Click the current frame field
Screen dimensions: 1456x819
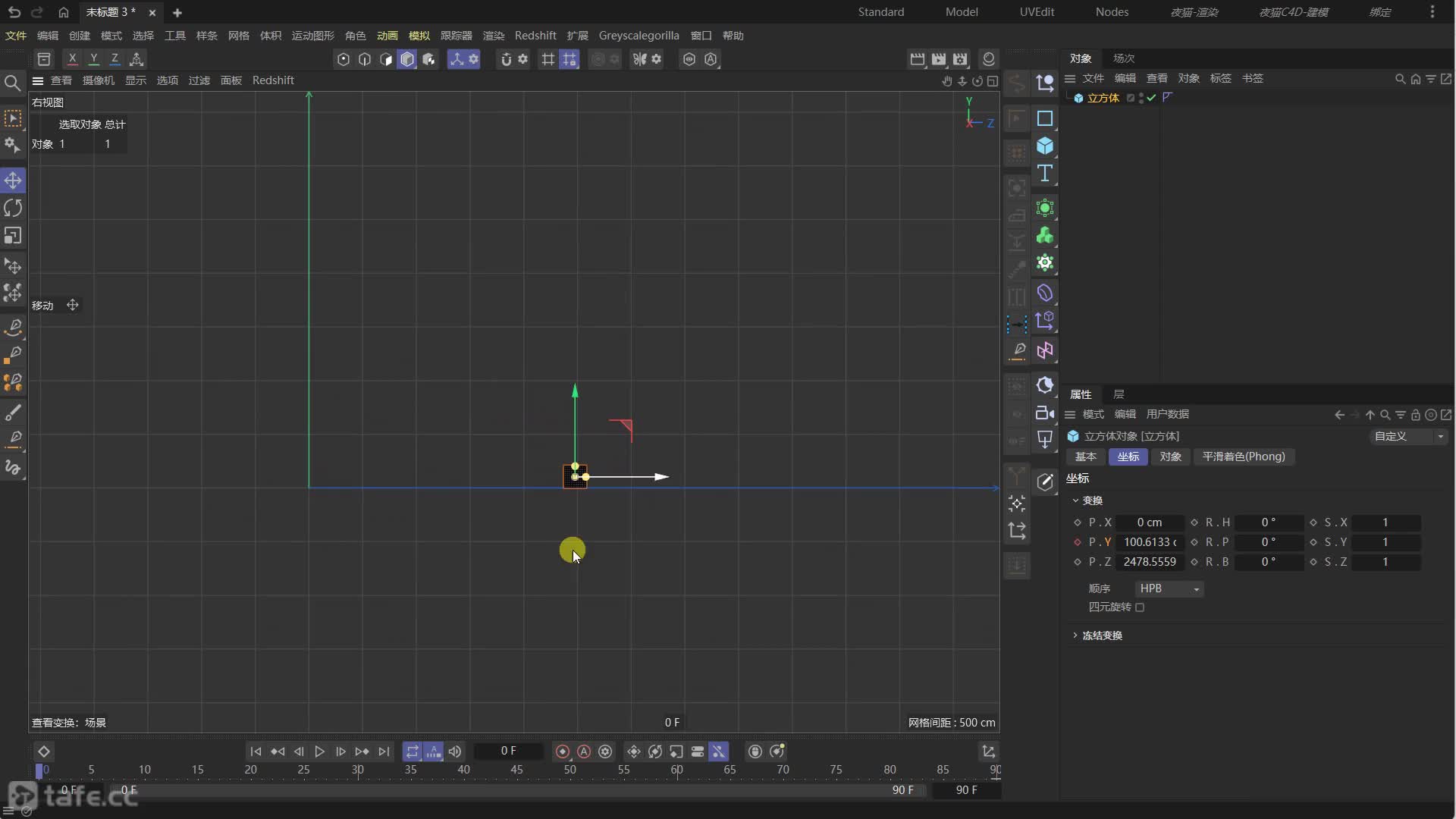point(508,752)
